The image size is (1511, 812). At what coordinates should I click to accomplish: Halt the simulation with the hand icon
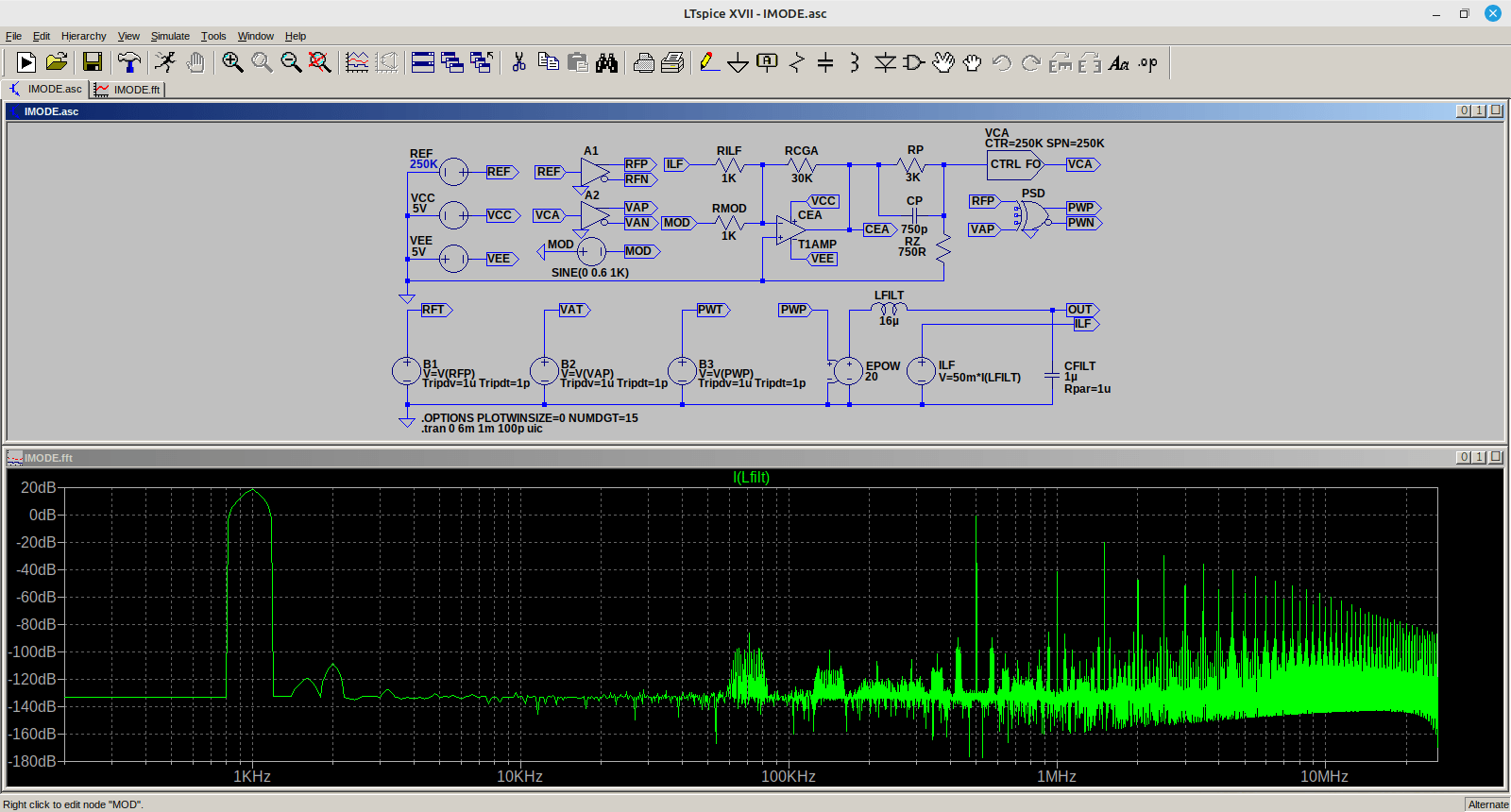click(x=195, y=62)
